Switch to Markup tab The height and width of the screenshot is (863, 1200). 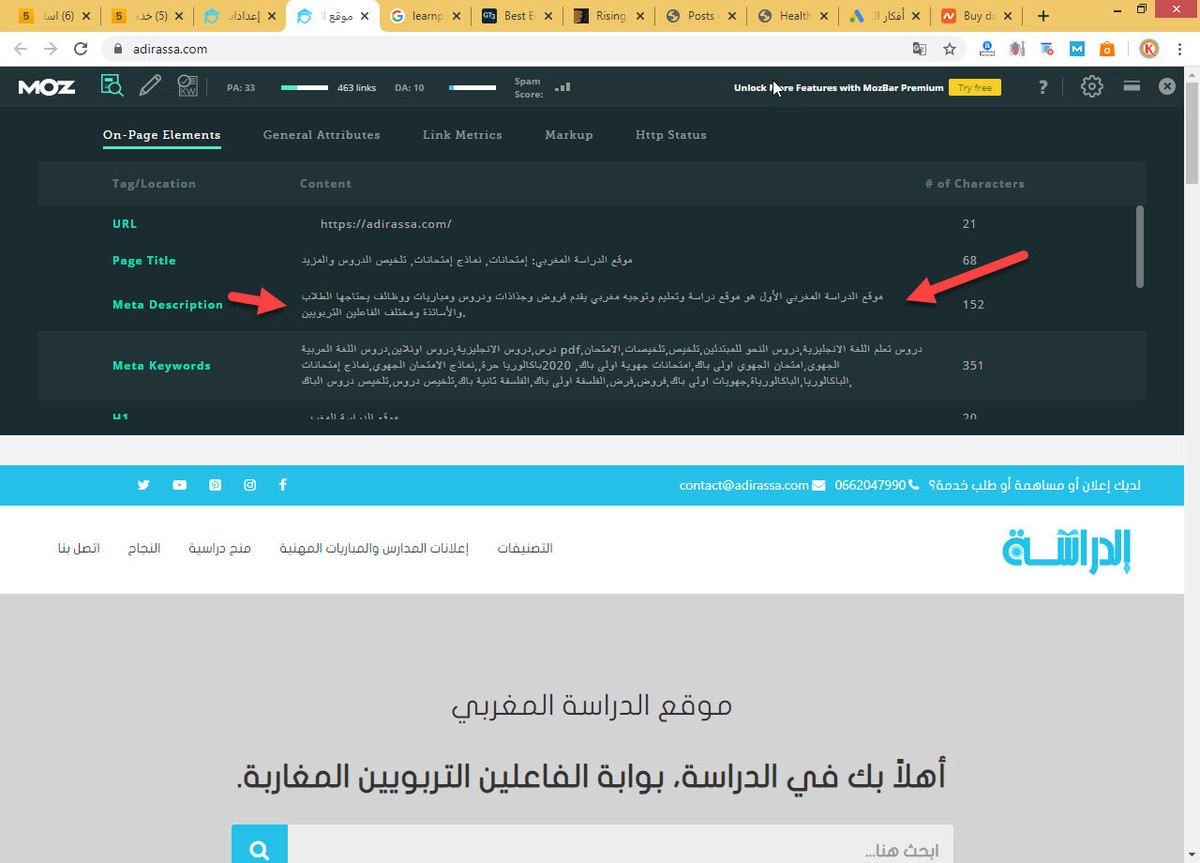[x=569, y=135]
